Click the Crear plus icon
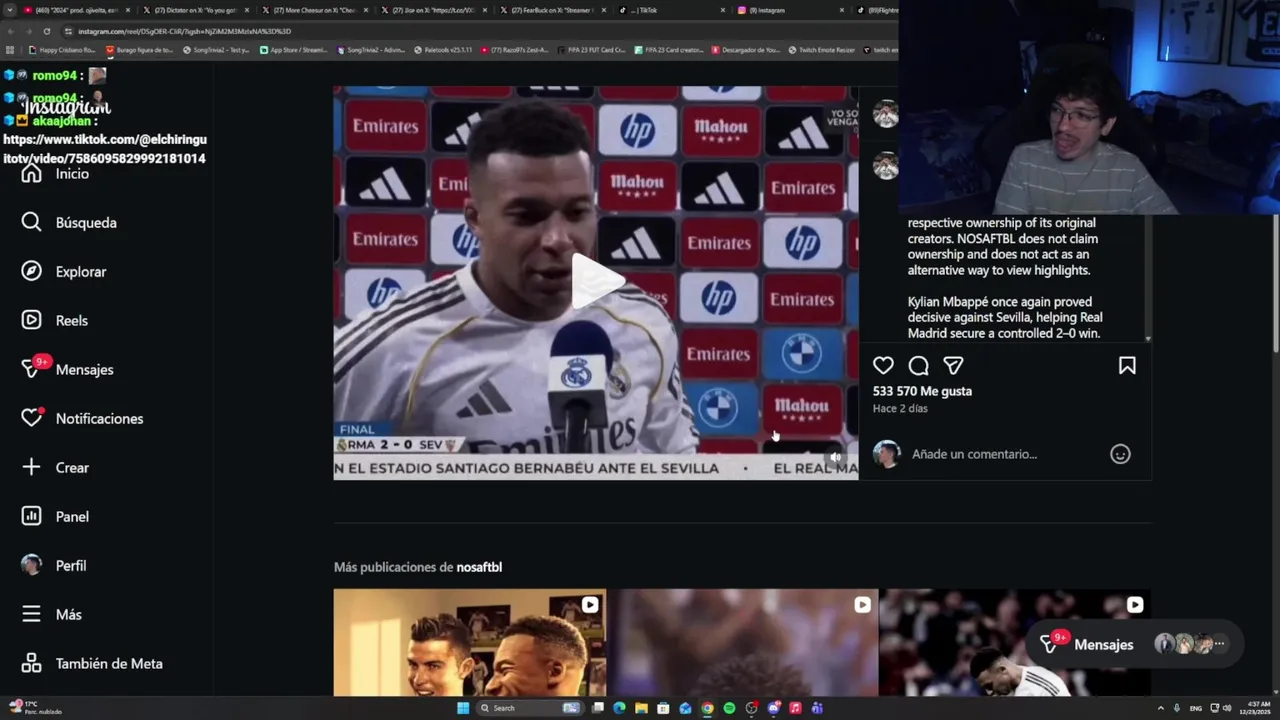 pyautogui.click(x=32, y=467)
